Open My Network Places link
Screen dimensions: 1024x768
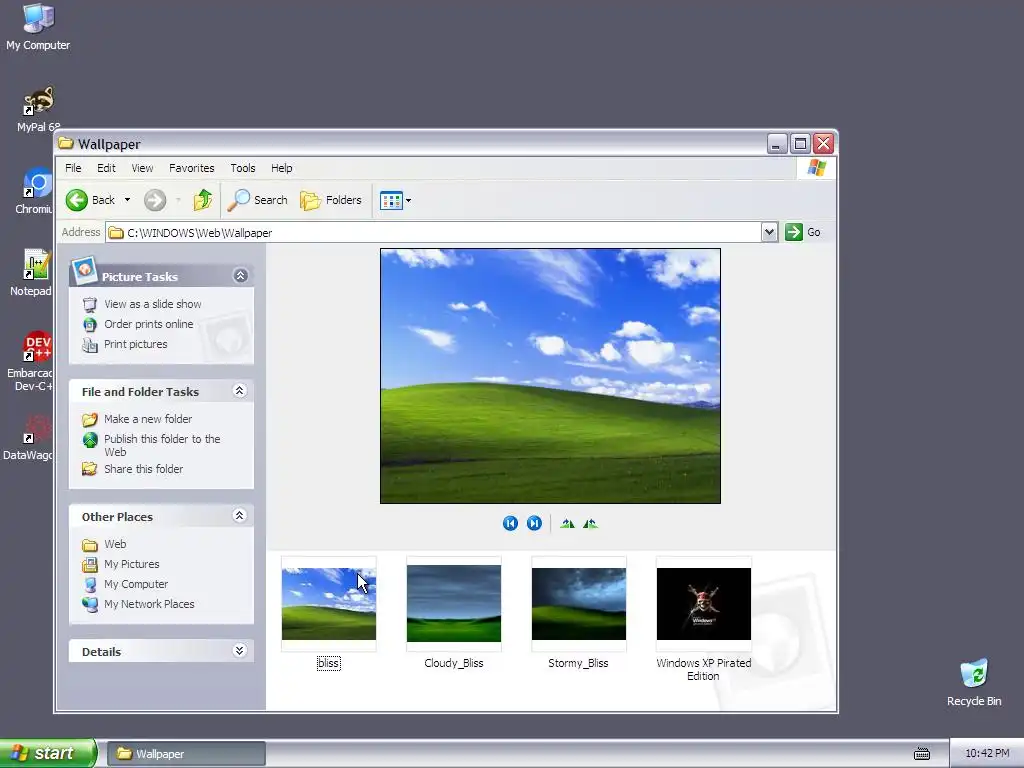tap(149, 604)
